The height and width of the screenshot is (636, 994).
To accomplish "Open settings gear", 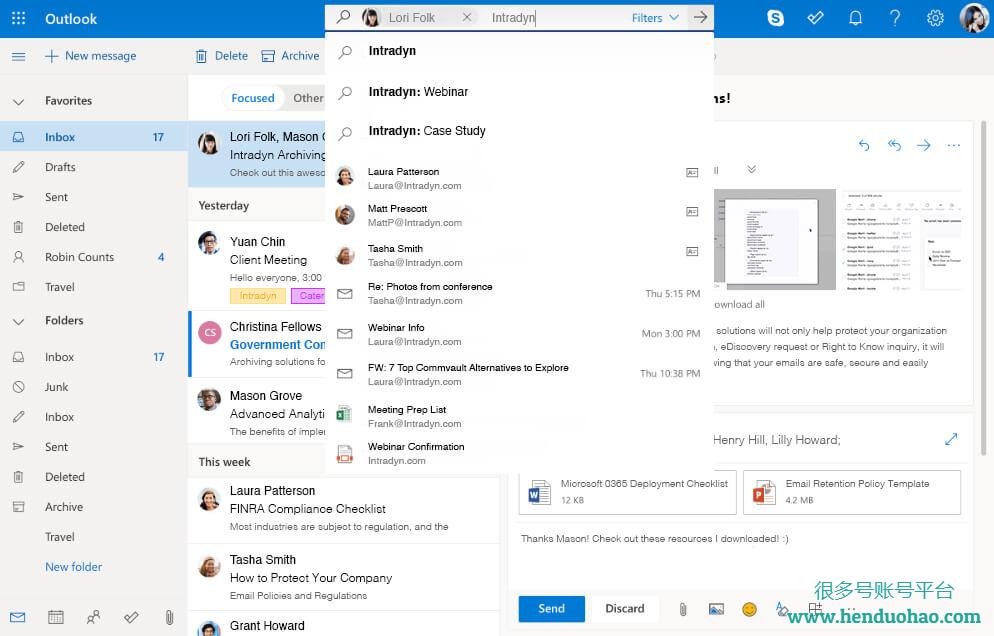I will pyautogui.click(x=935, y=18).
